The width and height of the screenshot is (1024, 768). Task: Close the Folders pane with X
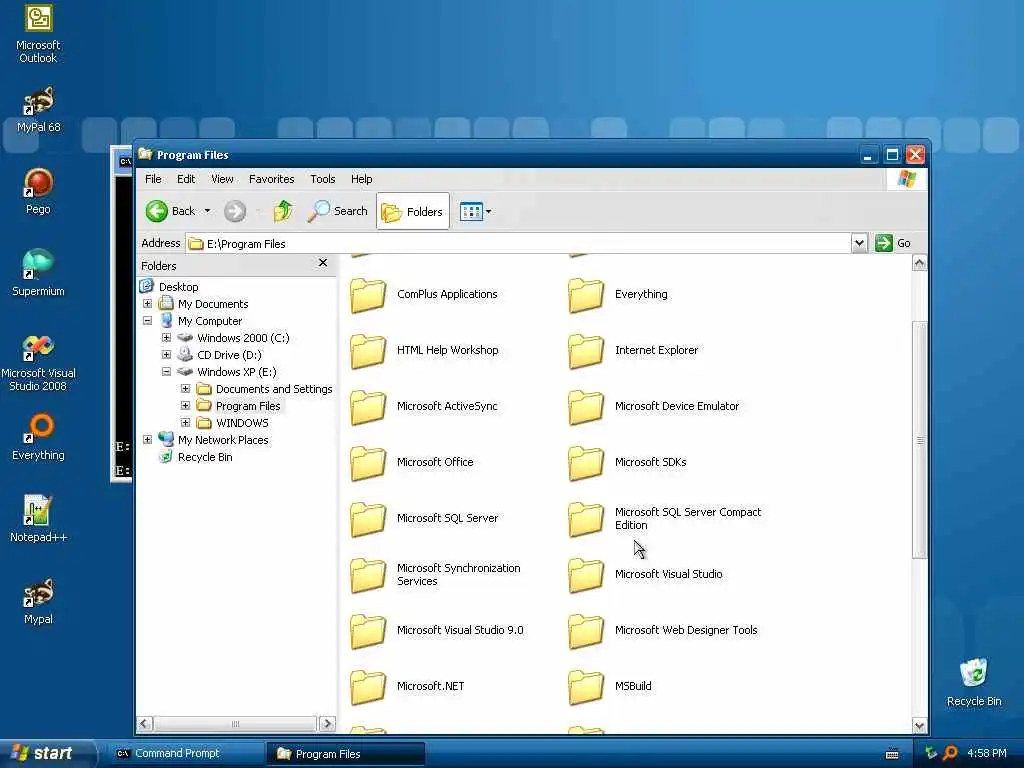[323, 263]
